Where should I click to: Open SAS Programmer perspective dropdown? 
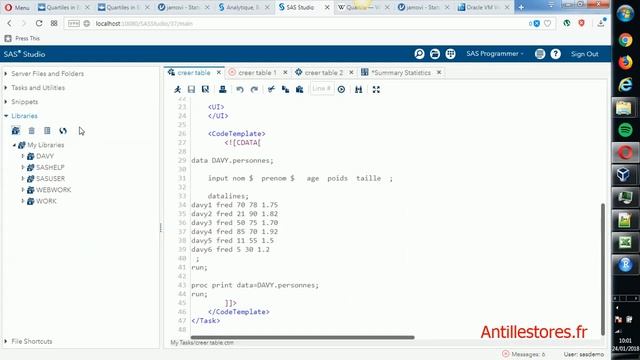coord(495,54)
